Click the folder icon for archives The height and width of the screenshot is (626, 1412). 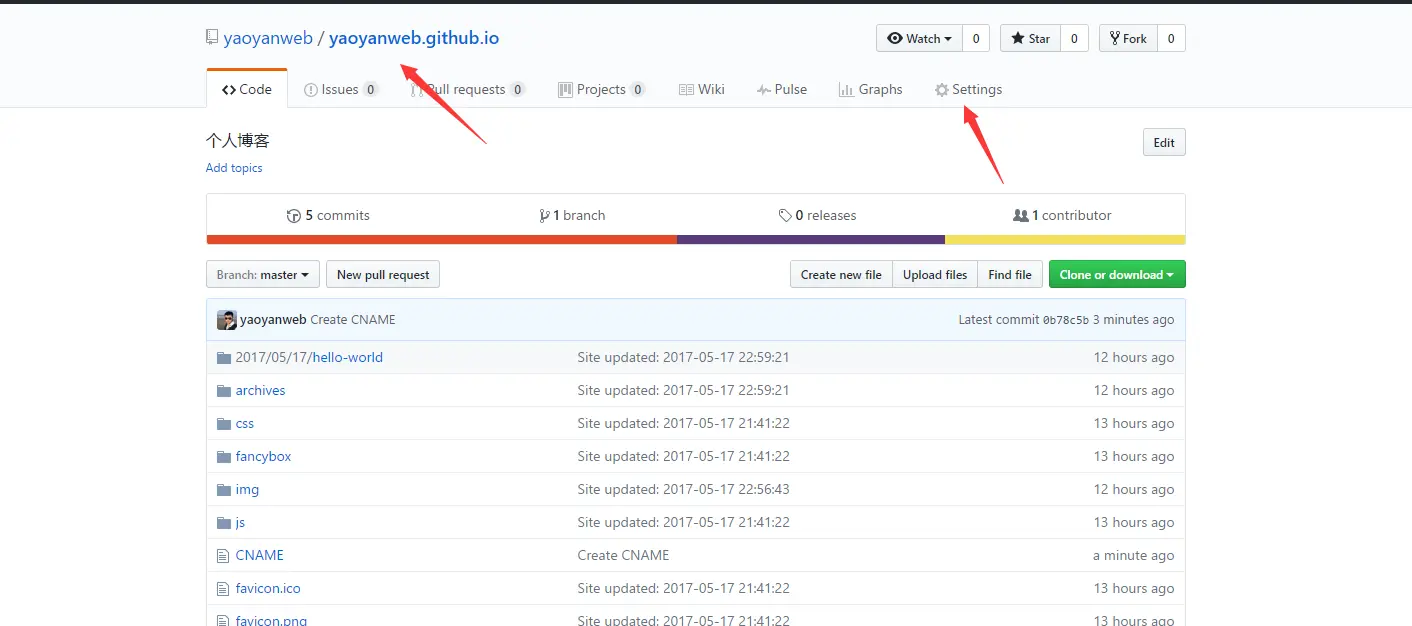224,390
